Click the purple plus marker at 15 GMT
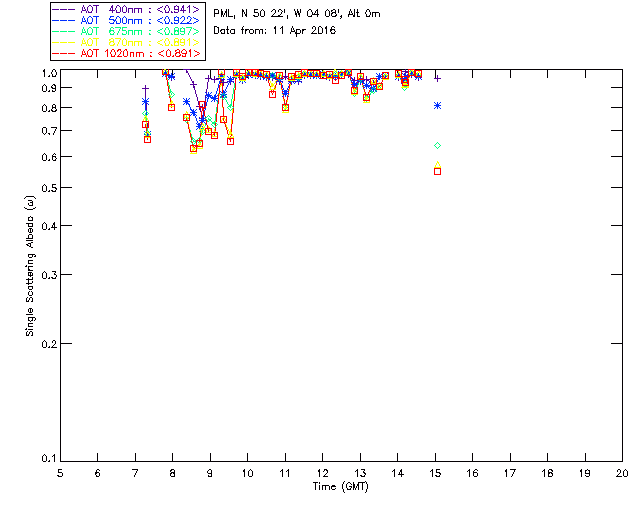 [437, 77]
